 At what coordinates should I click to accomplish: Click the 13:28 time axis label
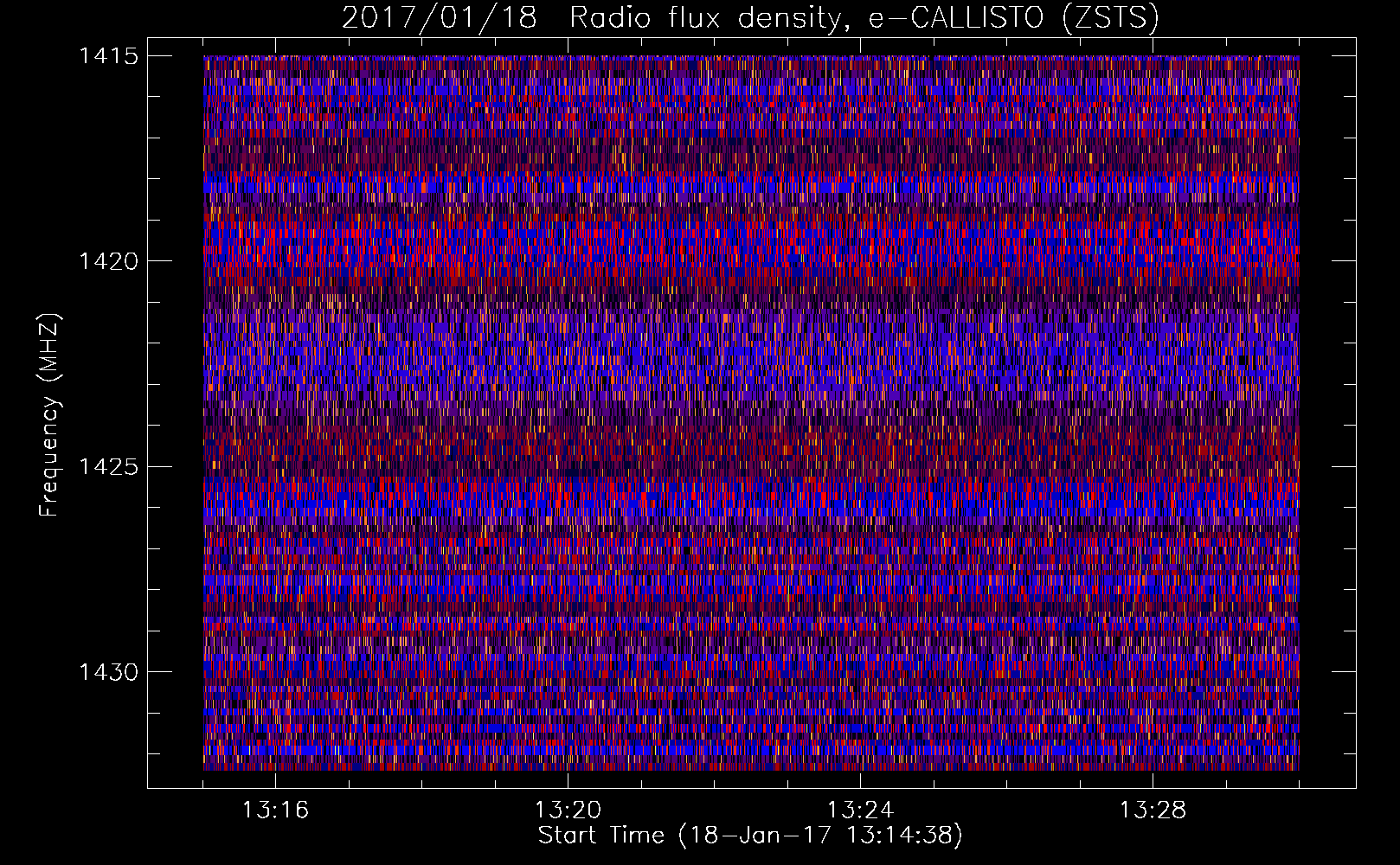point(1153,811)
